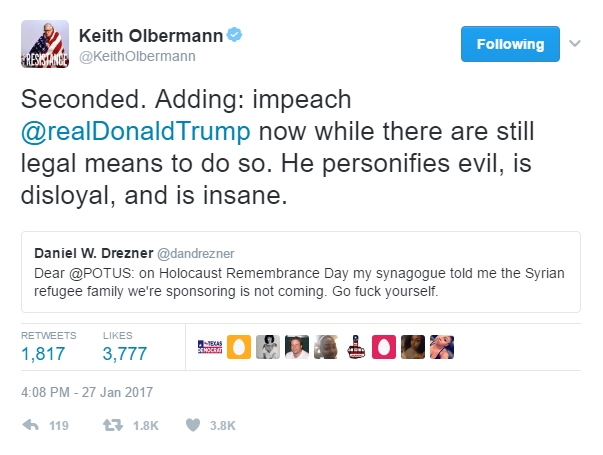Expand the tweet options chevron

pyautogui.click(x=575, y=44)
